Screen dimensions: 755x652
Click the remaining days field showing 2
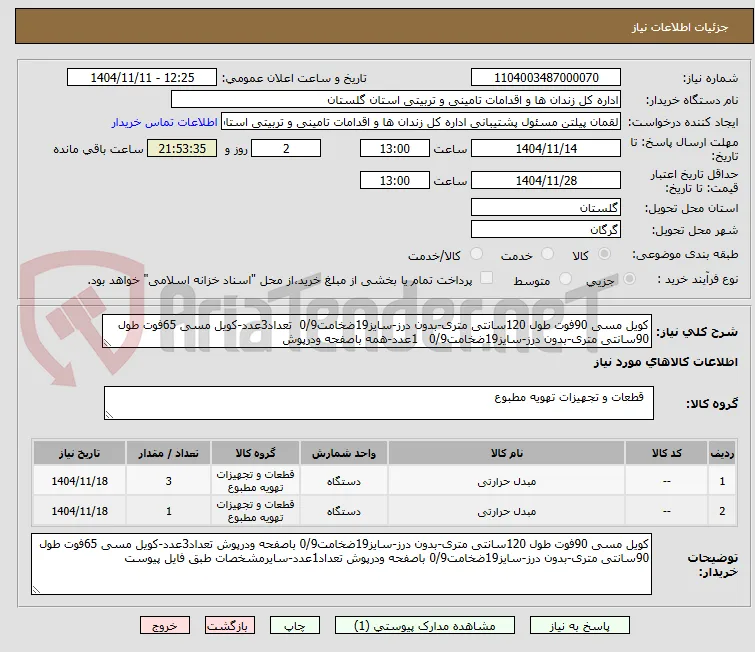(x=286, y=148)
